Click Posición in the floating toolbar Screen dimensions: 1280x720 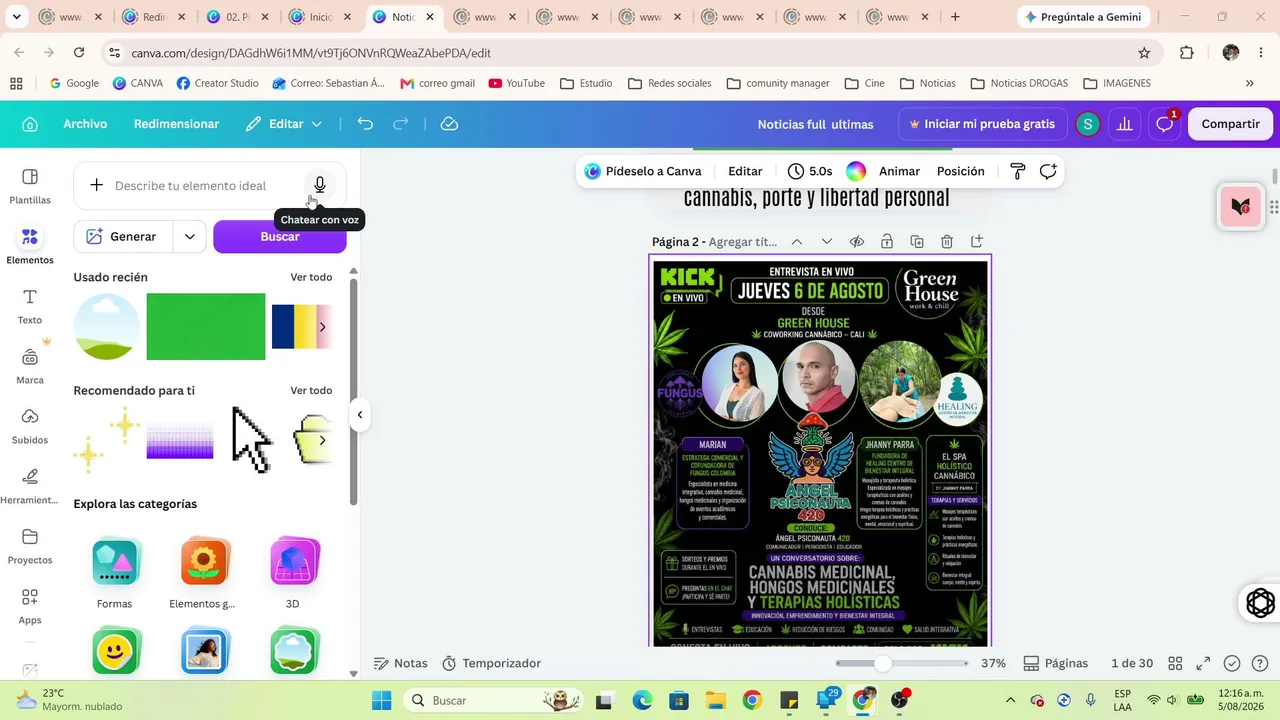tap(961, 171)
